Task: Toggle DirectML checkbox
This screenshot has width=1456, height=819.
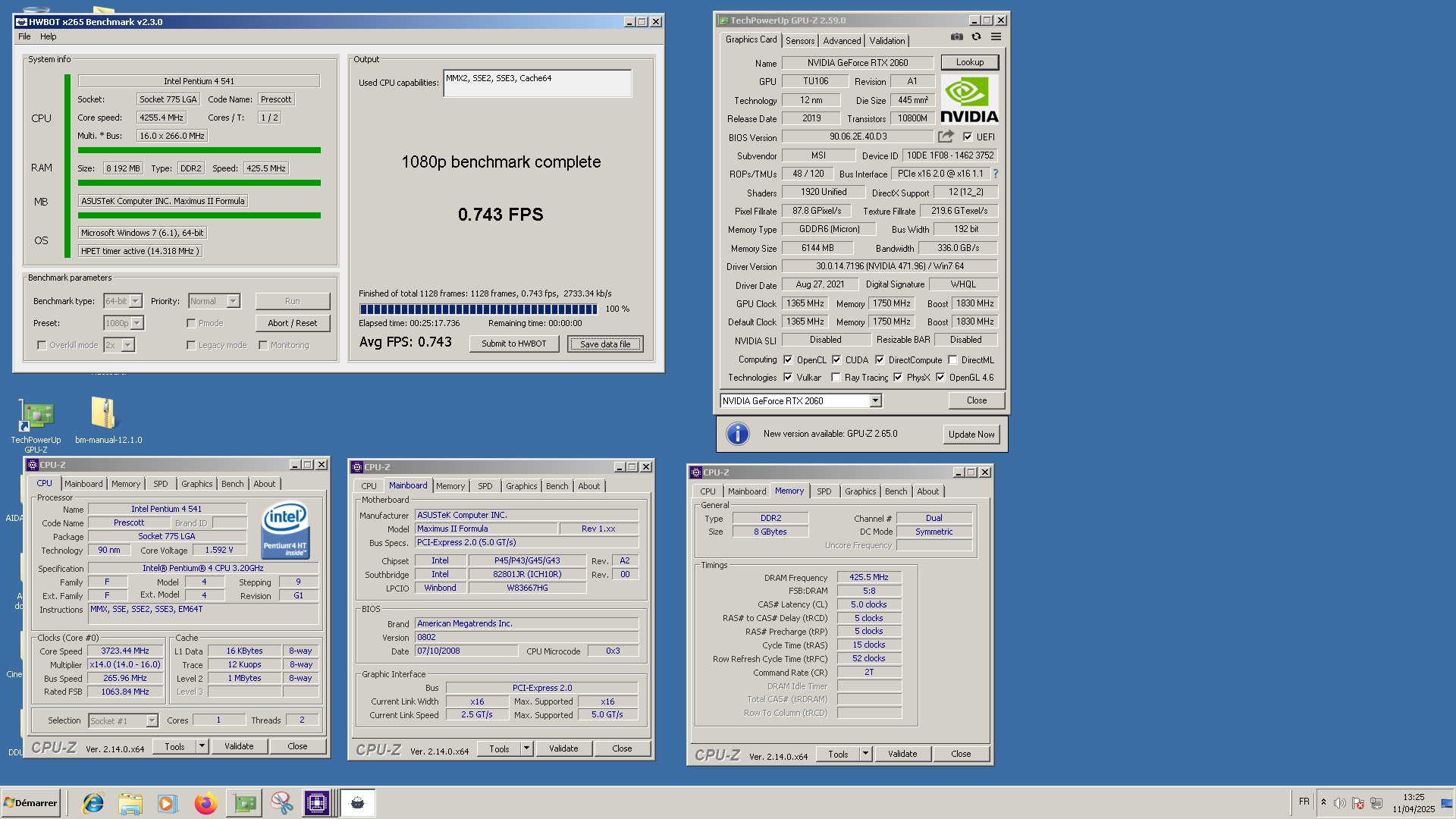Action: (952, 360)
